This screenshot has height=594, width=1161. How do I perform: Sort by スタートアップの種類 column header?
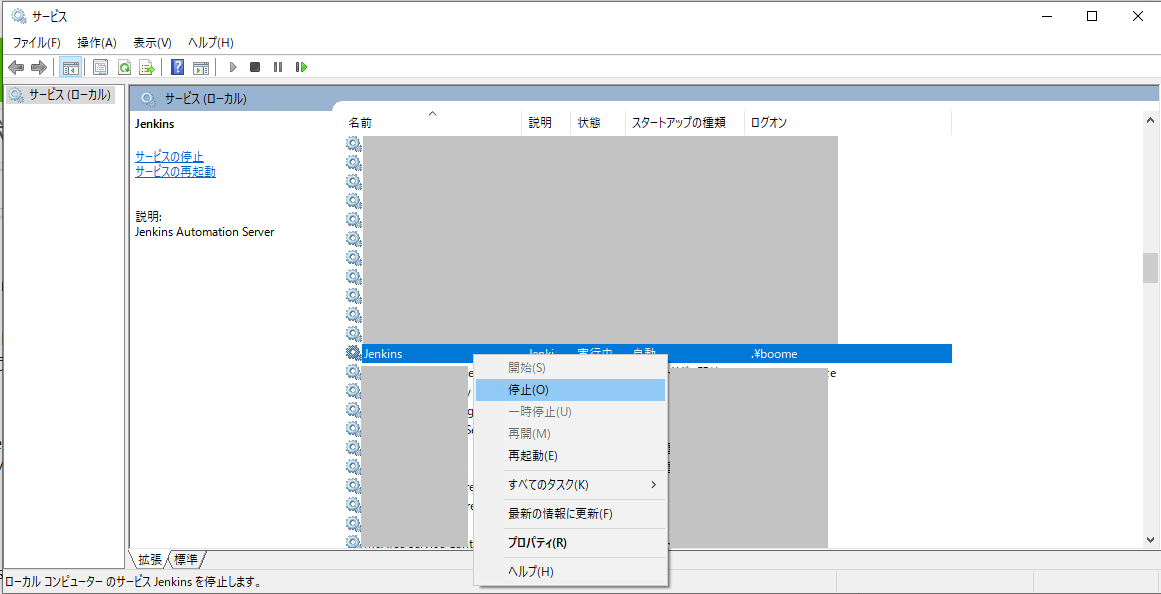pyautogui.click(x=685, y=123)
